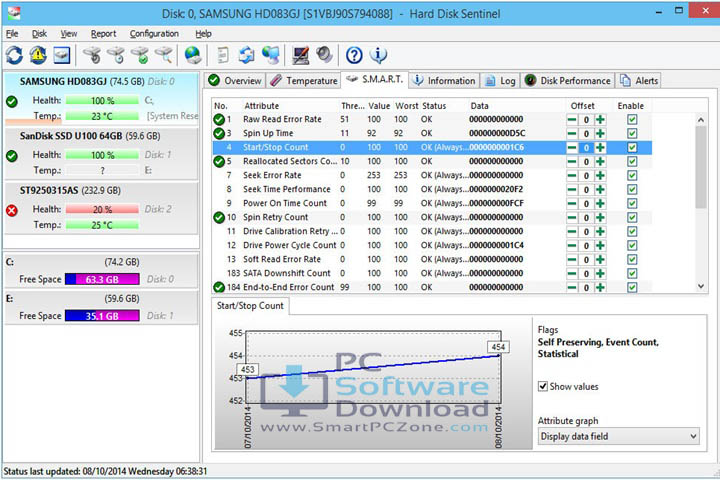This screenshot has width=720, height=480.
Task: Click the hard disk panel toolbar icon
Action: pyautogui.click(x=62, y=56)
